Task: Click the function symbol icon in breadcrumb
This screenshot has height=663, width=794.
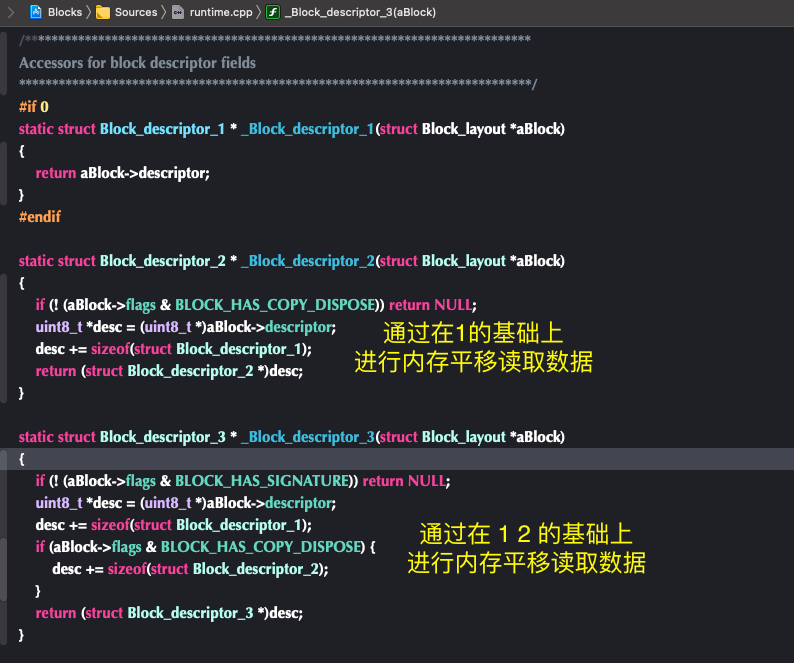Action: 273,12
